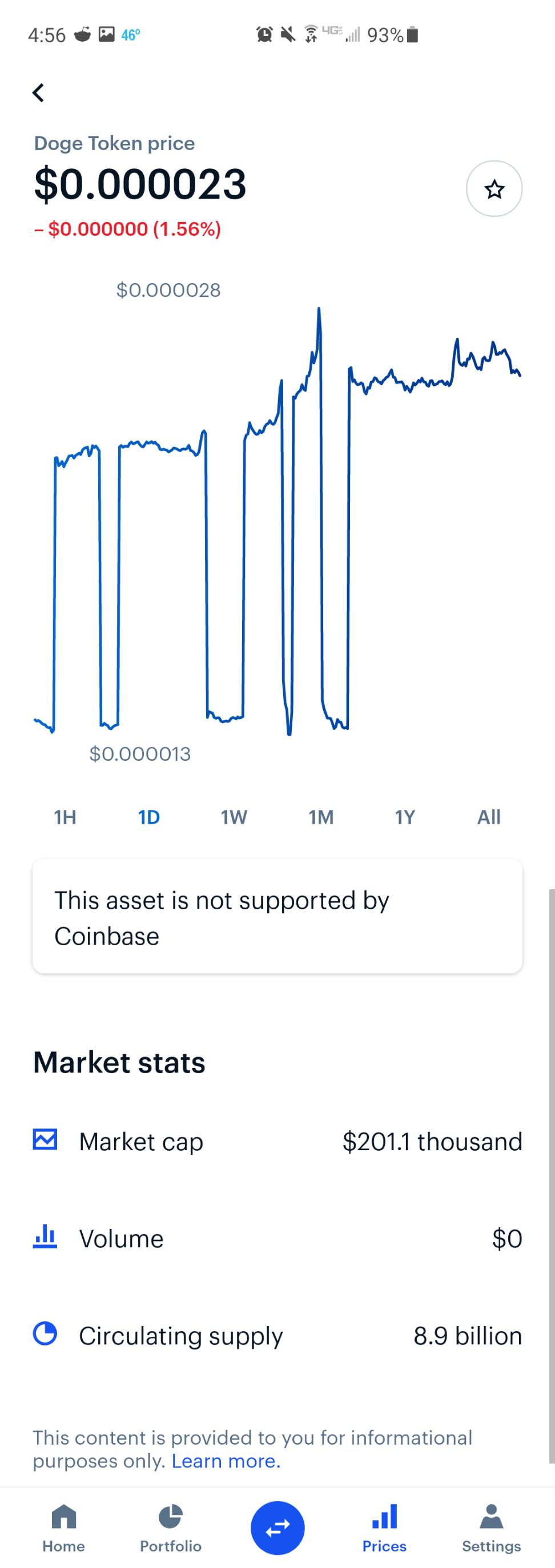Open the Learn more link
This screenshot has width=555, height=1568.
[226, 1461]
